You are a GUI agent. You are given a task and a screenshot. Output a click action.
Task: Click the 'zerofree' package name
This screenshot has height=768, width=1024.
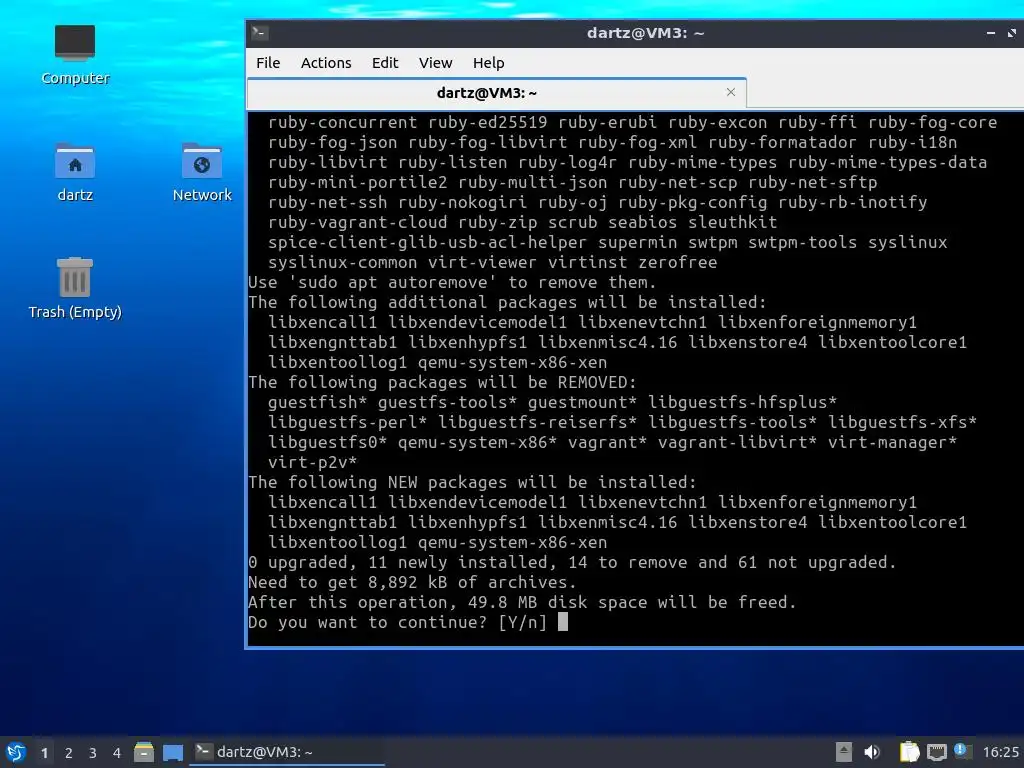pyautogui.click(x=677, y=263)
